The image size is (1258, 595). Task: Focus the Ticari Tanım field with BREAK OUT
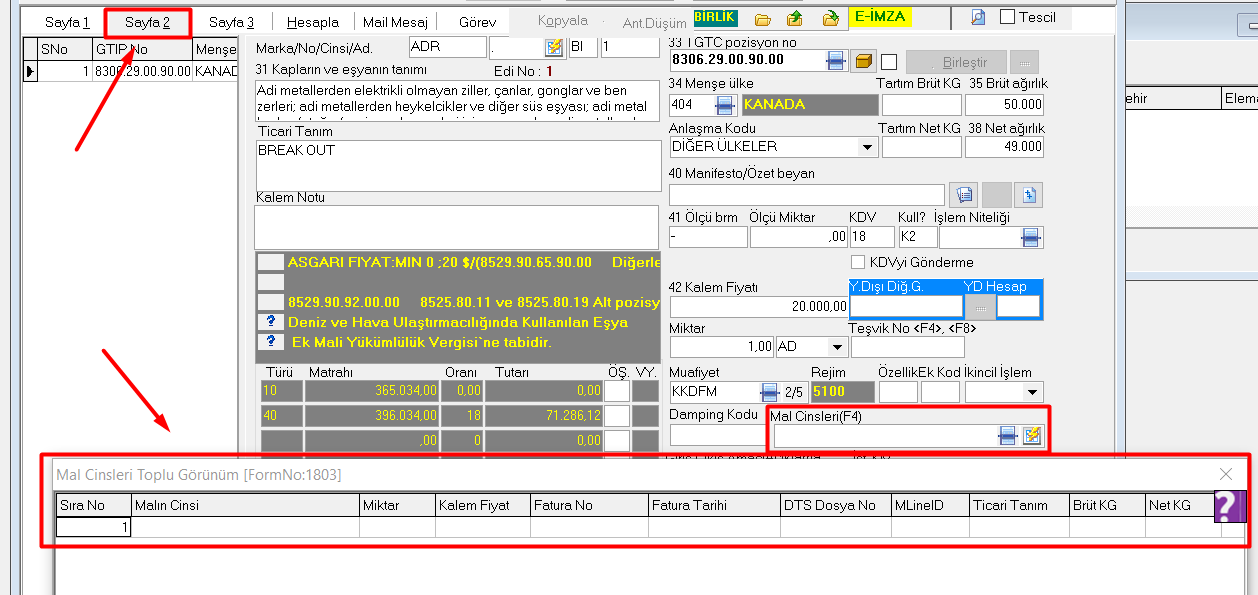click(458, 164)
